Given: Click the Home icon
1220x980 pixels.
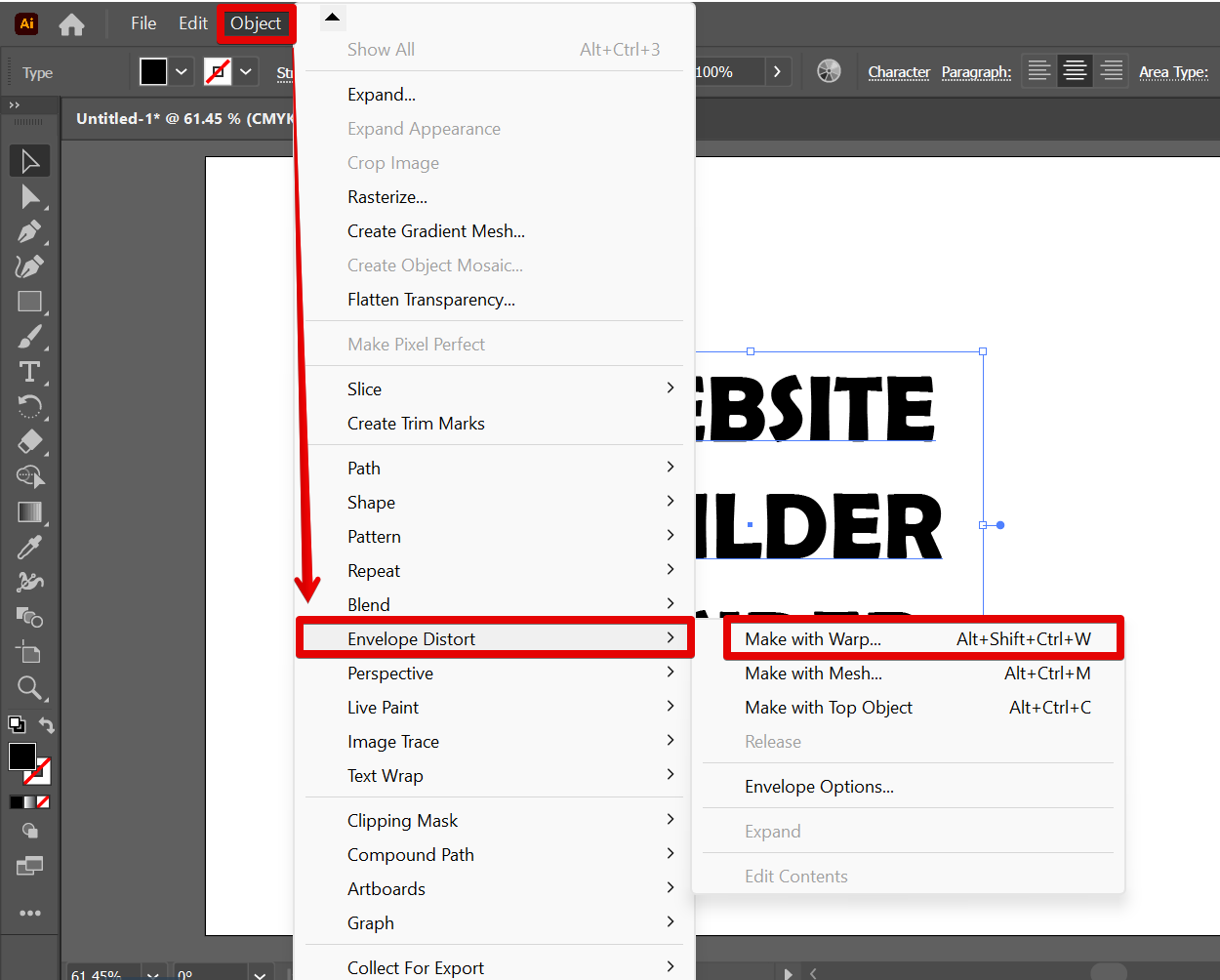Looking at the screenshot, I should point(71,24).
